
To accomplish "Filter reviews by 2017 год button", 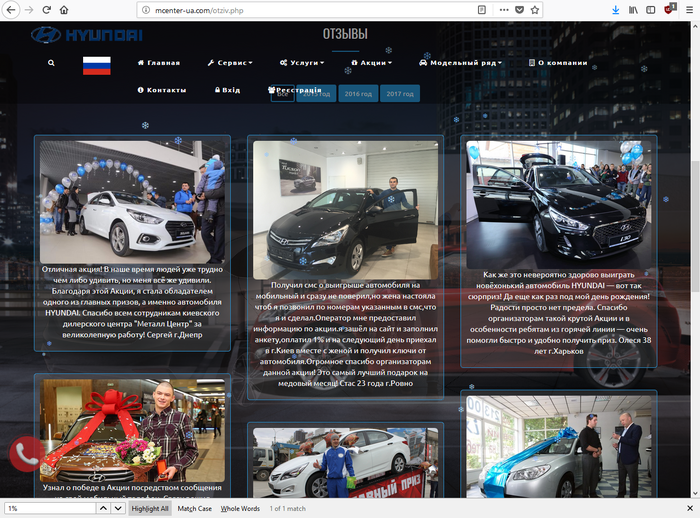I will pos(400,93).
